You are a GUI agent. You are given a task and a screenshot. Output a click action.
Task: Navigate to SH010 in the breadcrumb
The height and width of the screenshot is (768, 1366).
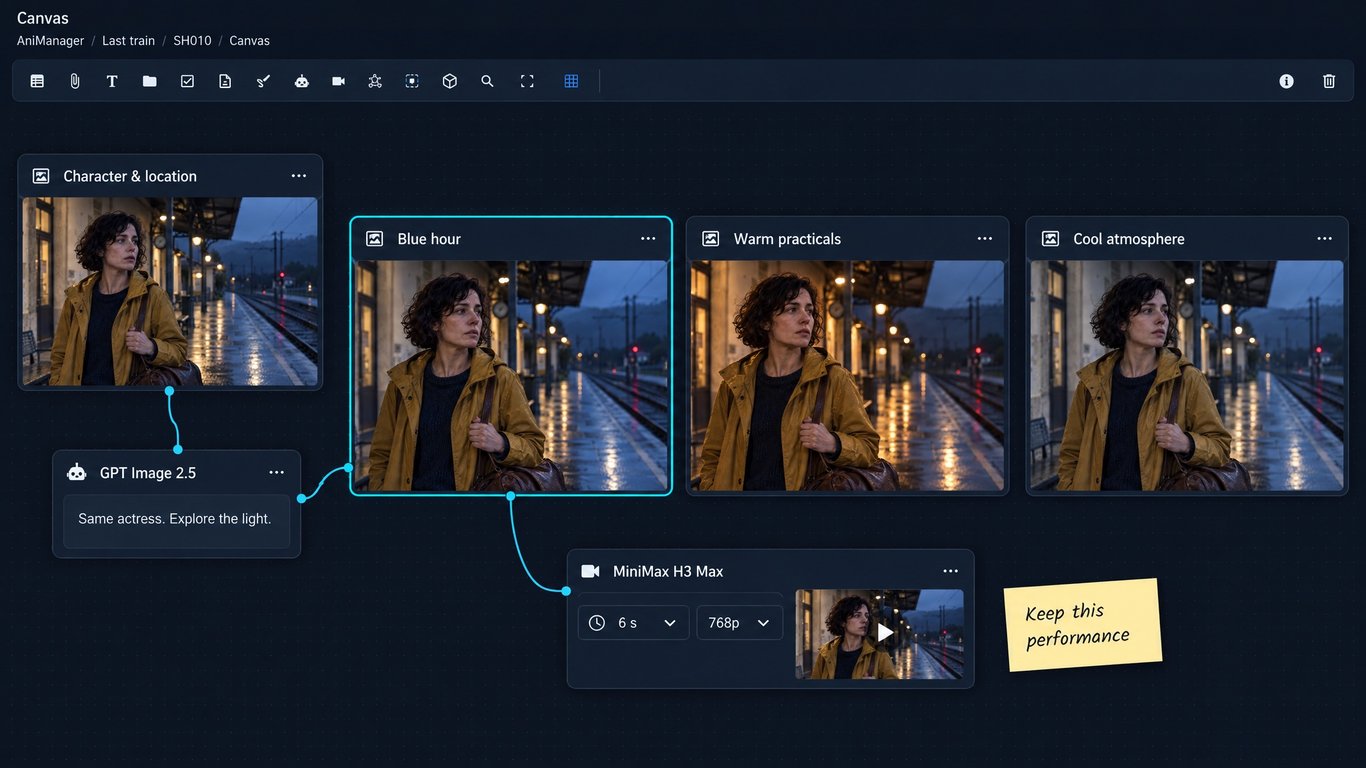pos(192,41)
